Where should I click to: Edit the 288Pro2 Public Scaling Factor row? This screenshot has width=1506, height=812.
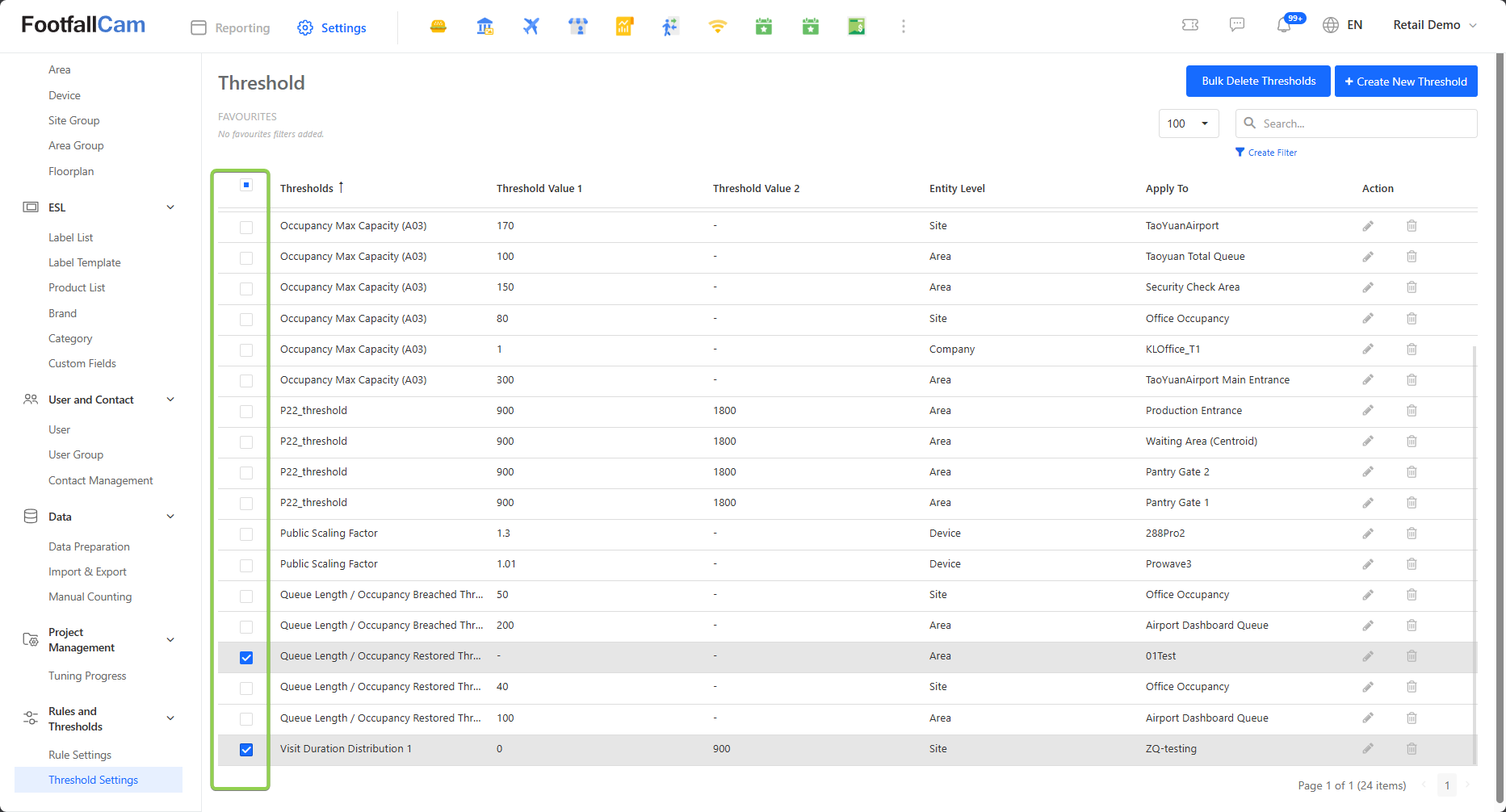[x=1368, y=534]
